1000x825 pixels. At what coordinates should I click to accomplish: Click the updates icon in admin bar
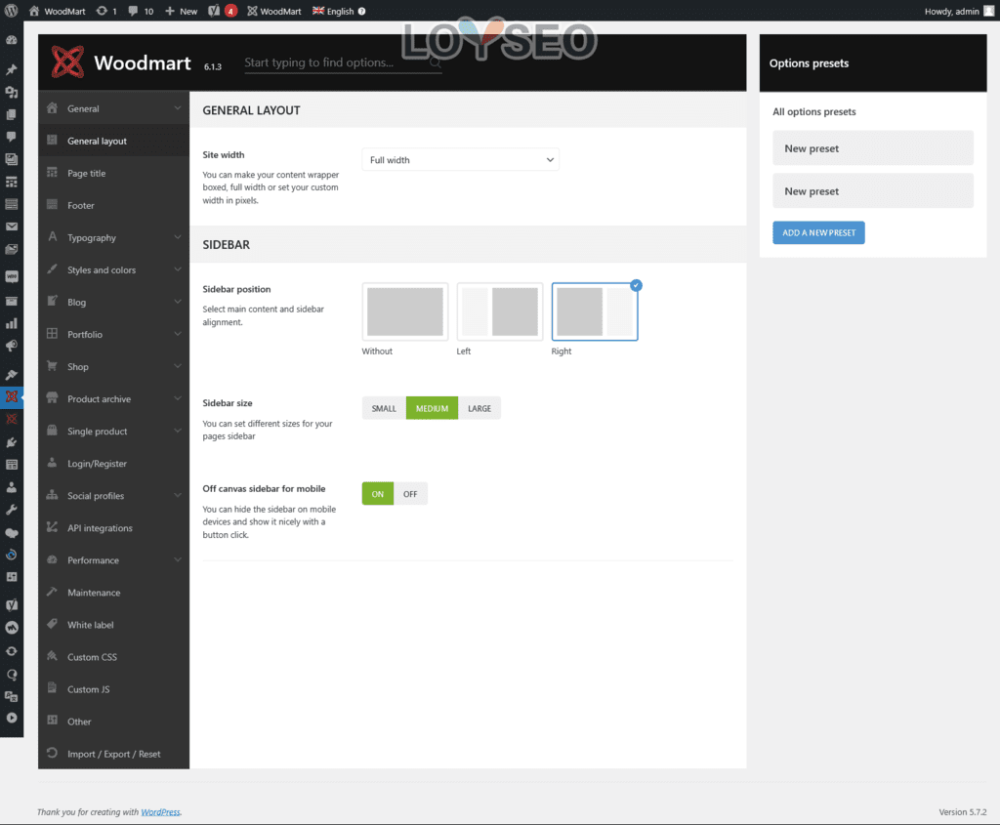102,11
